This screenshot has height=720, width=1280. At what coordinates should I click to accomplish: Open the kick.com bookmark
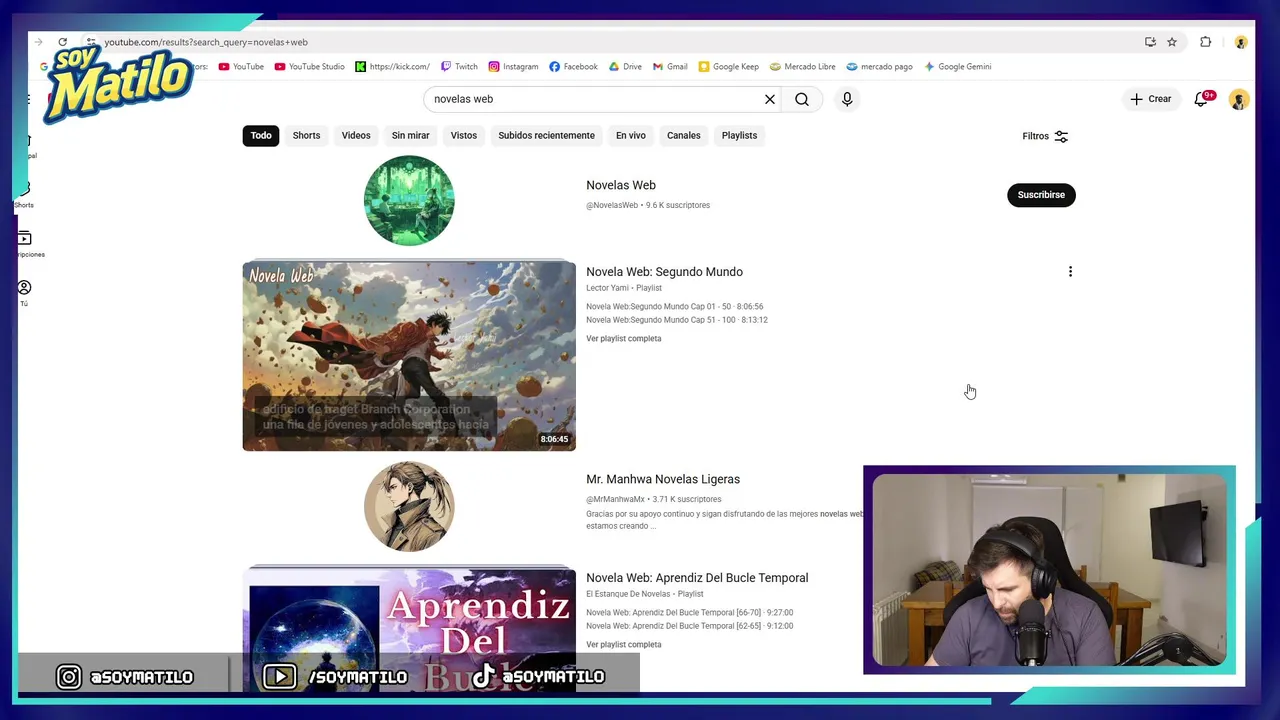392,67
